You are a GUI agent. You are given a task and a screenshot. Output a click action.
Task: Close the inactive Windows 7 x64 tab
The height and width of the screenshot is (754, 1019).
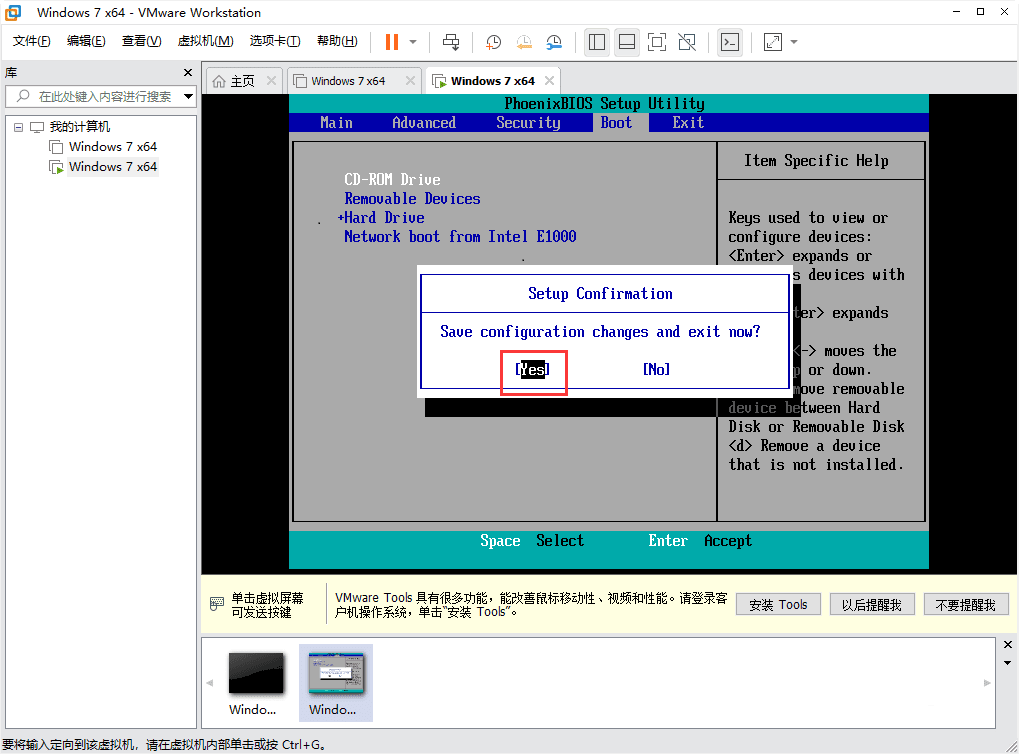tap(410, 81)
